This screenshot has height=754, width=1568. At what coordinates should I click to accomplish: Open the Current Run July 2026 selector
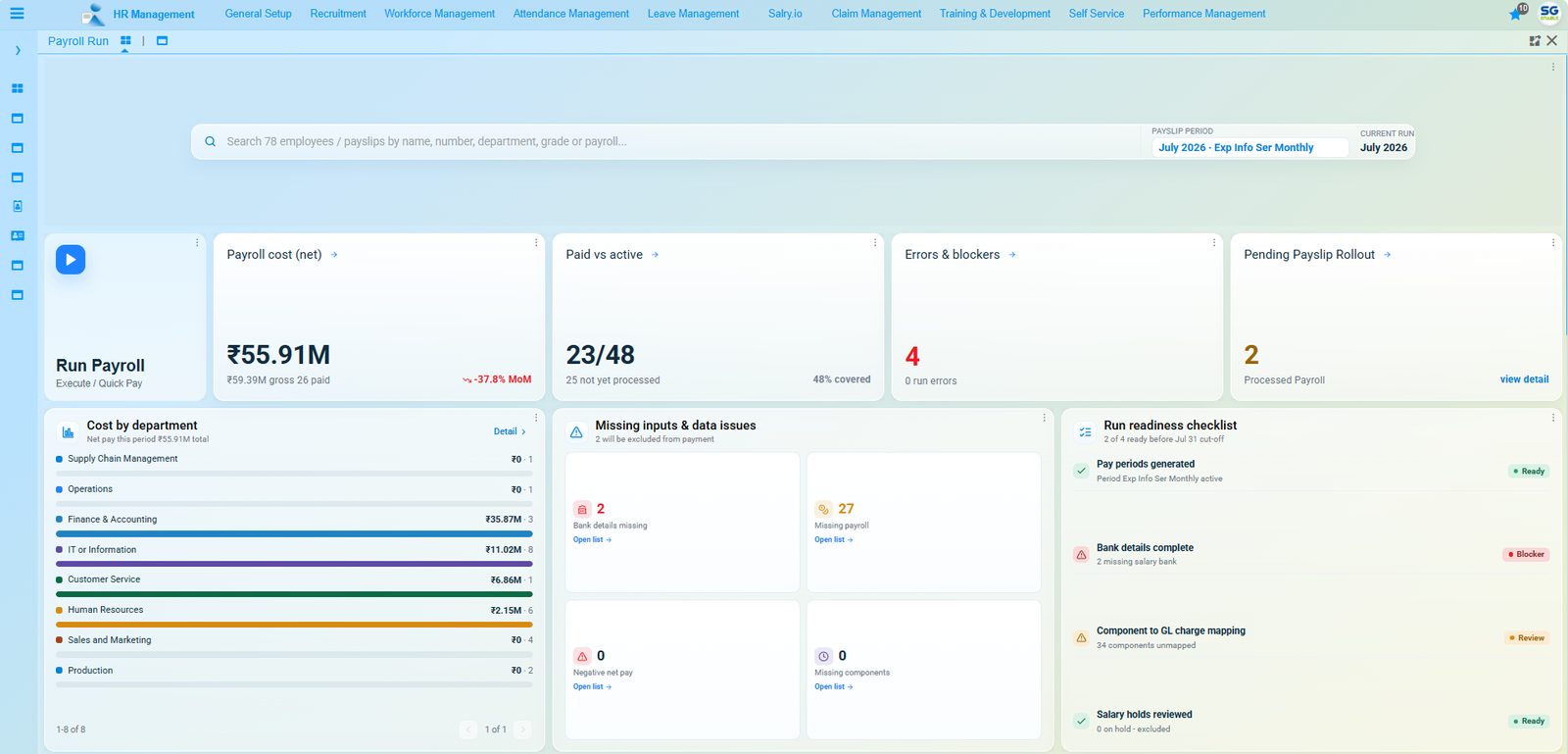(x=1384, y=147)
